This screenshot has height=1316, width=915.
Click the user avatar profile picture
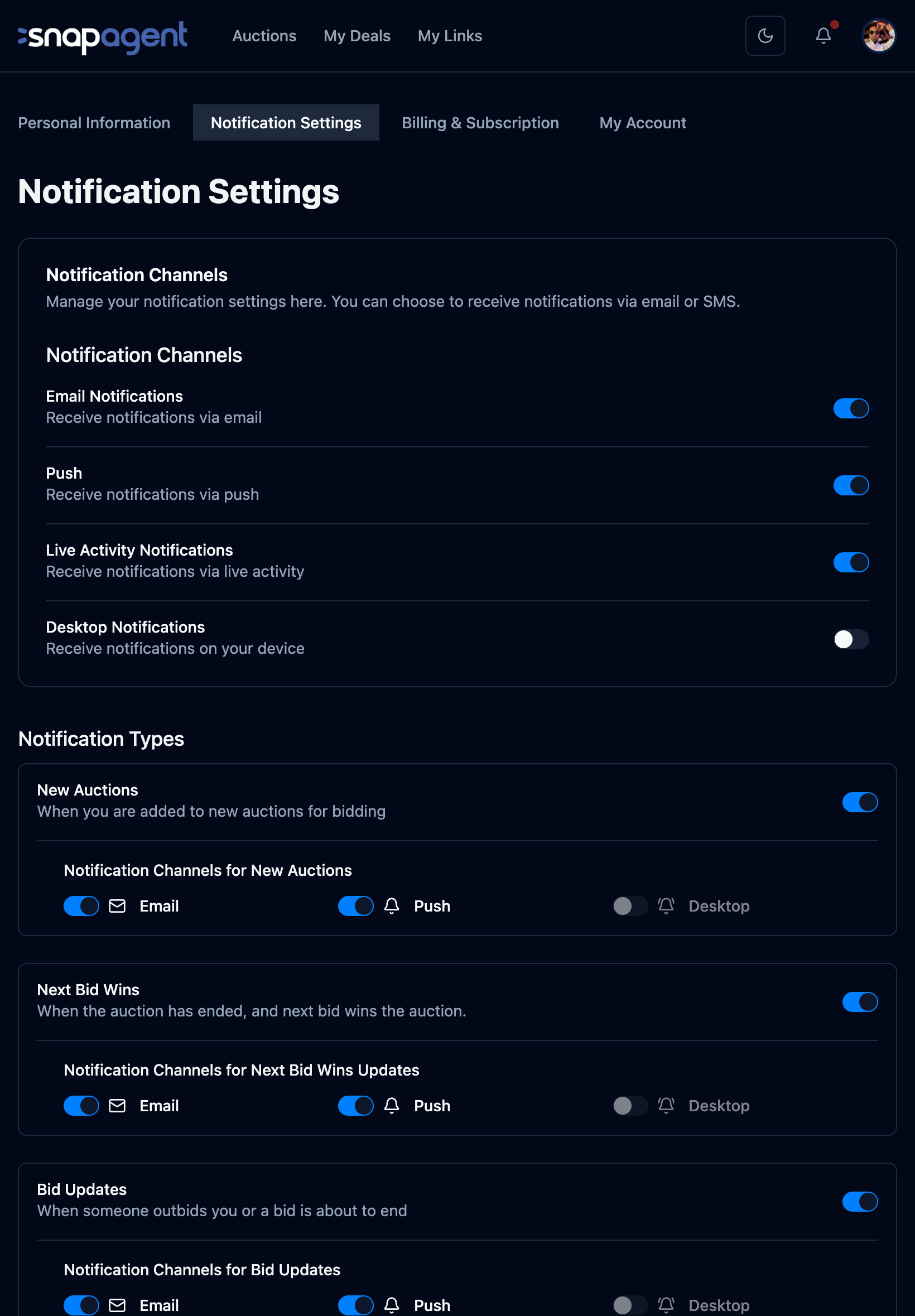click(x=878, y=36)
